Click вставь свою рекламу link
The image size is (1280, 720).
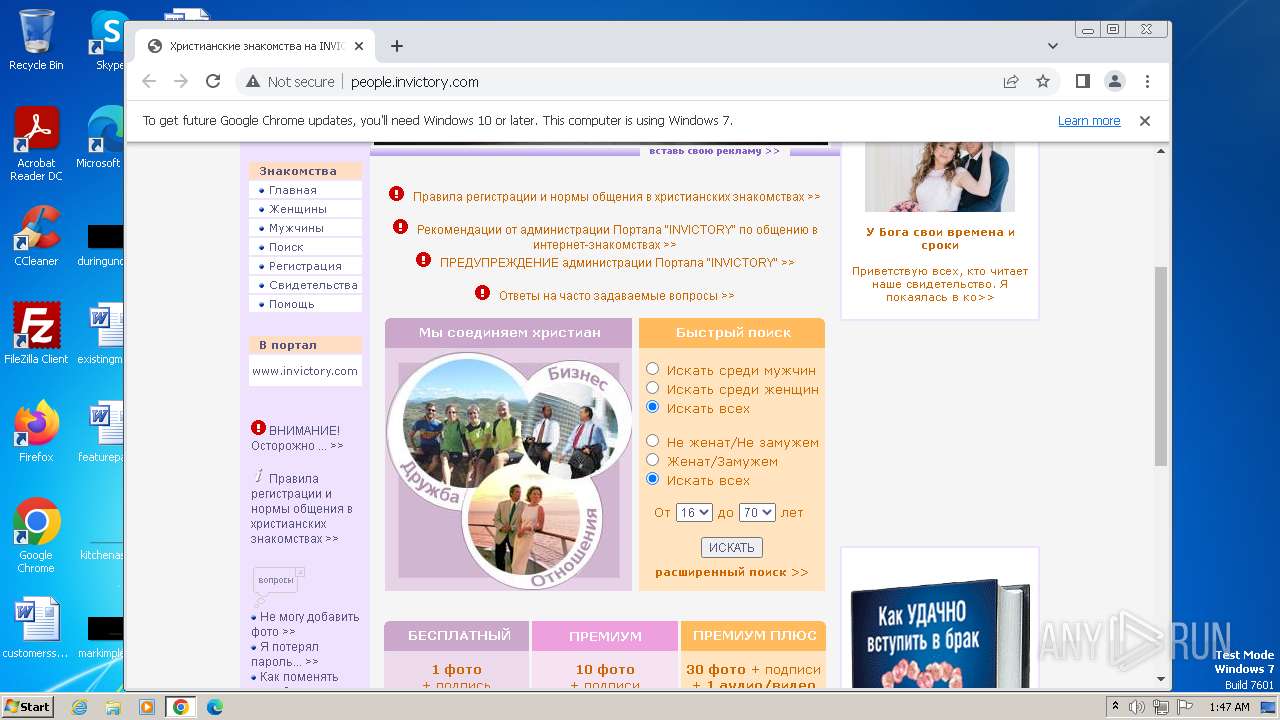[x=714, y=151]
